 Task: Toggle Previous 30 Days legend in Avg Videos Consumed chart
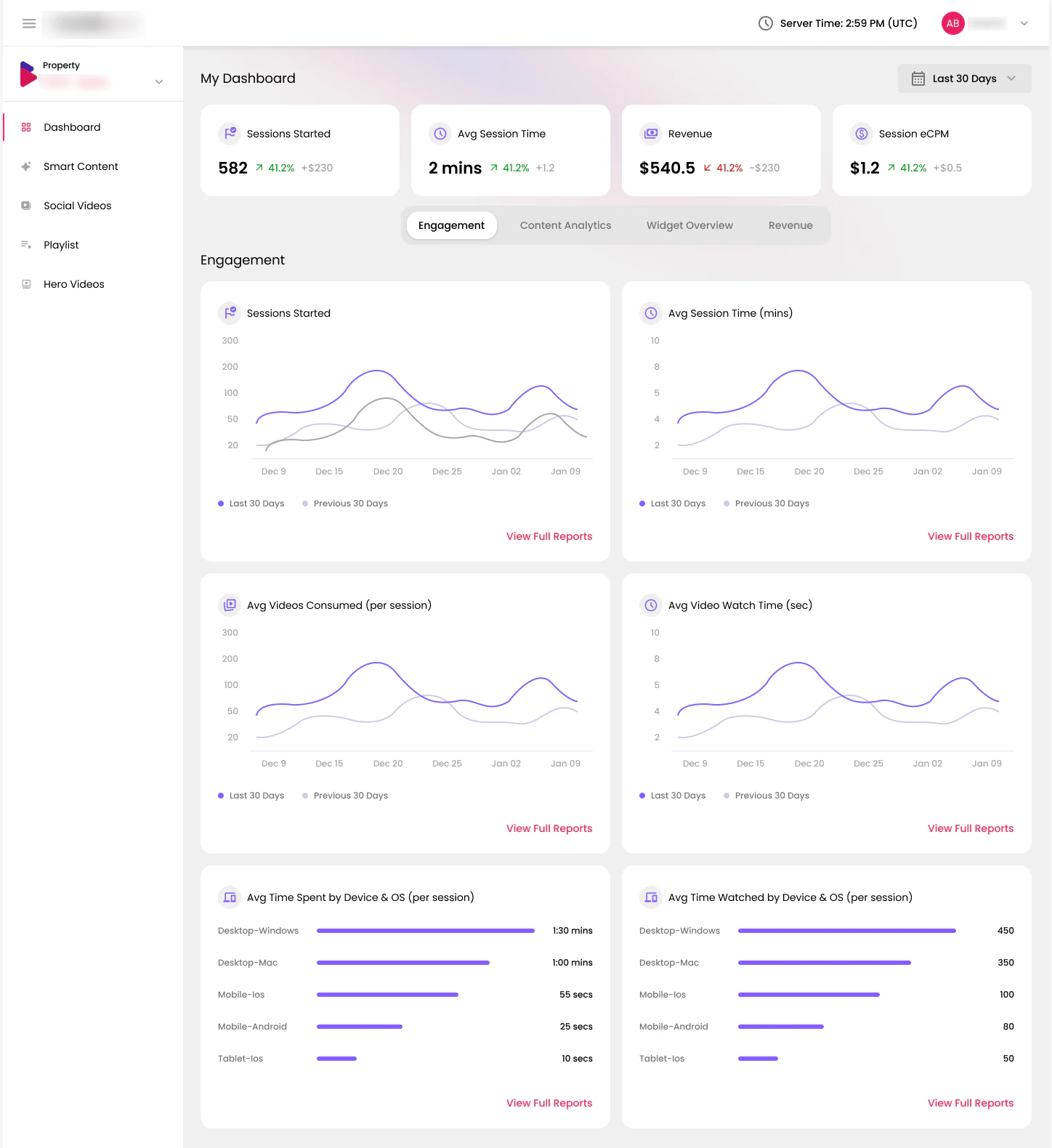345,796
